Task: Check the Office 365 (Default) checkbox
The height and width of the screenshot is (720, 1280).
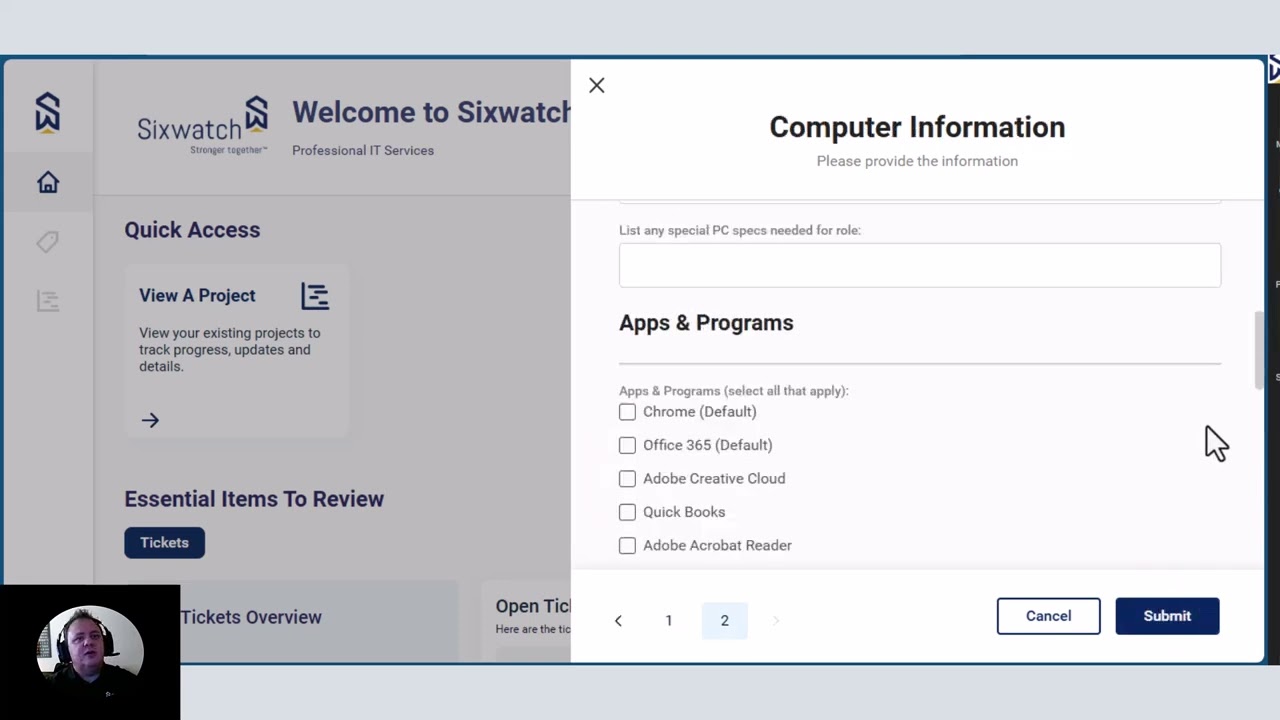Action: click(x=627, y=445)
